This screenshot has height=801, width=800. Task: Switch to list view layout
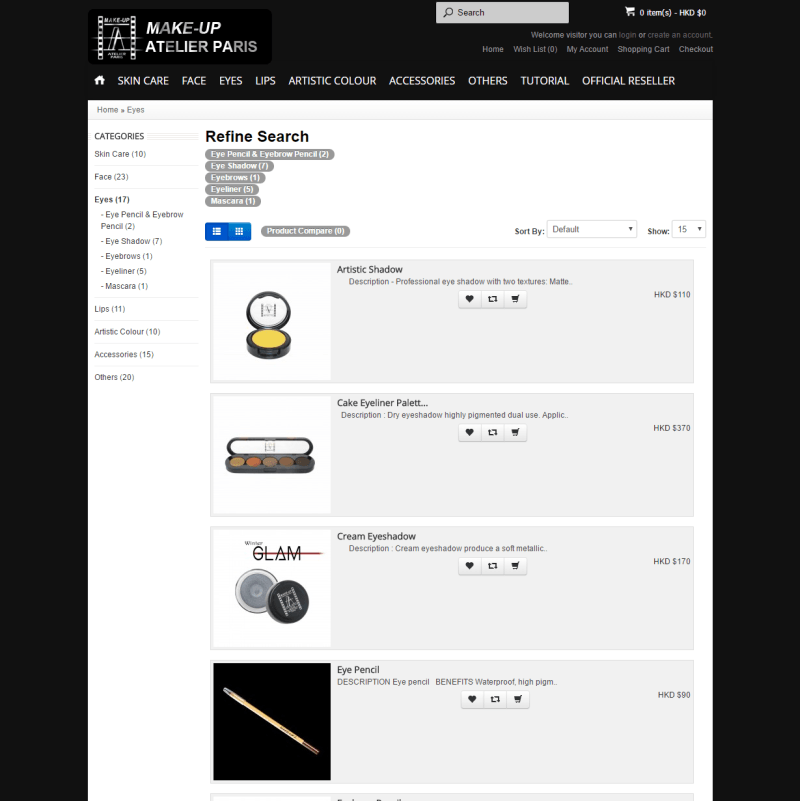(217, 231)
